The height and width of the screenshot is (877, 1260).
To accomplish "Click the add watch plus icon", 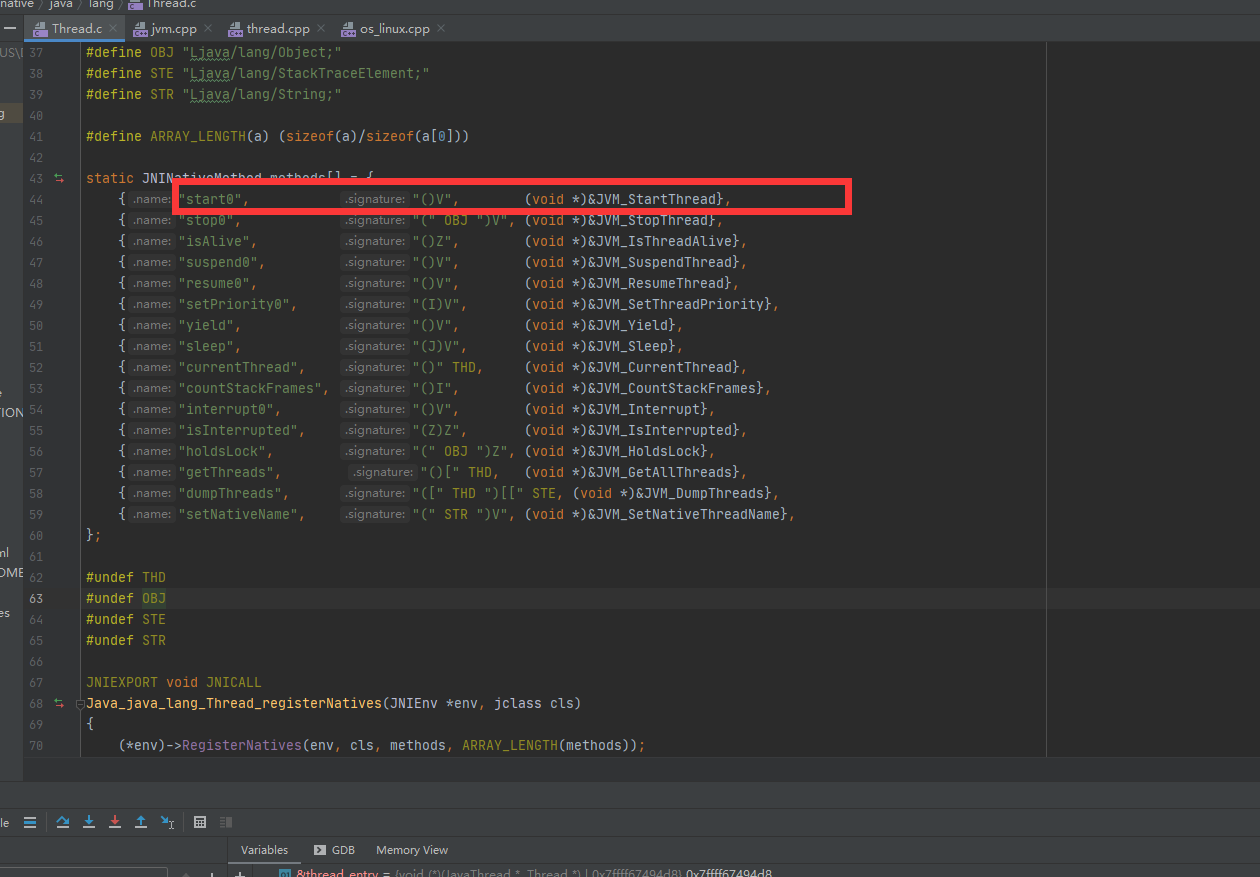I will 240,873.
